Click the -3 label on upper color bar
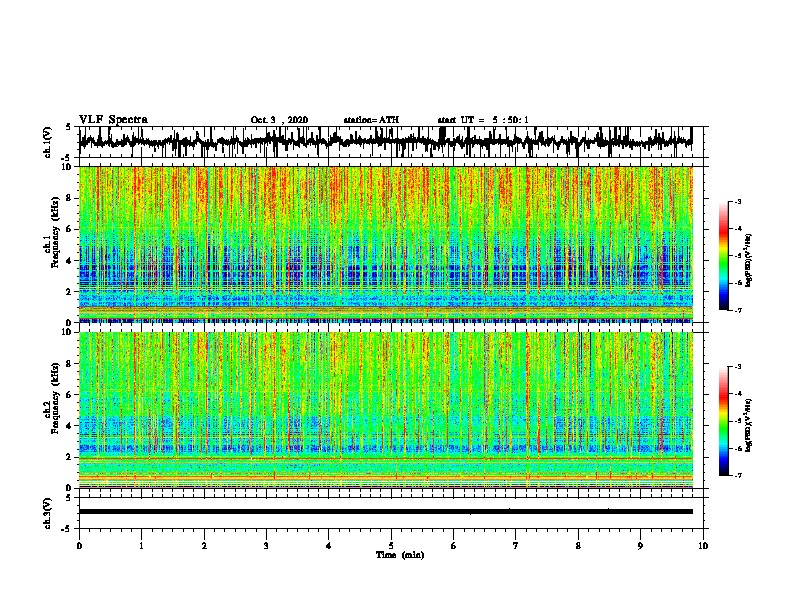 [x=737, y=201]
